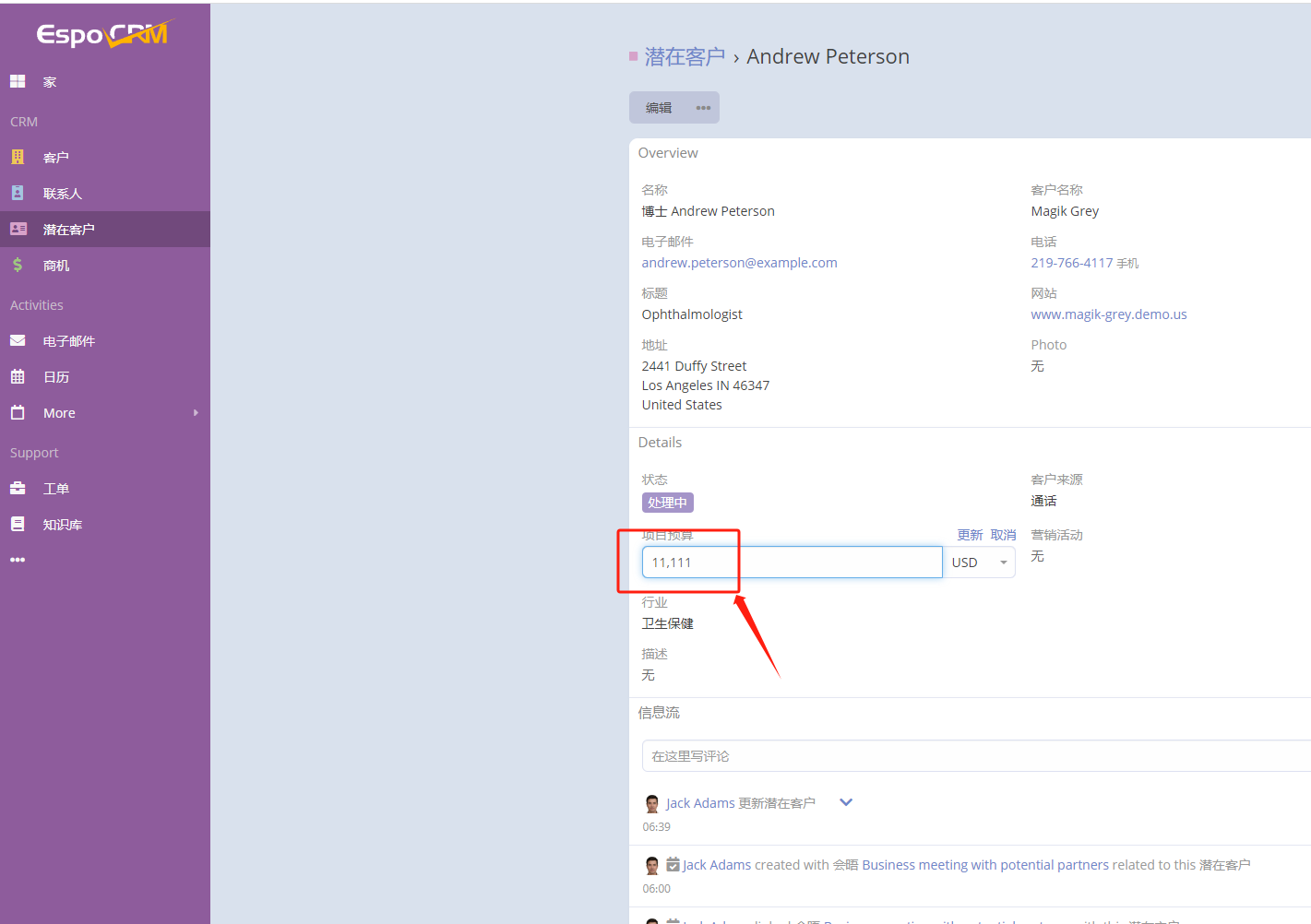Click the EspoCRM logo
The image size is (1311, 924).
point(103,34)
